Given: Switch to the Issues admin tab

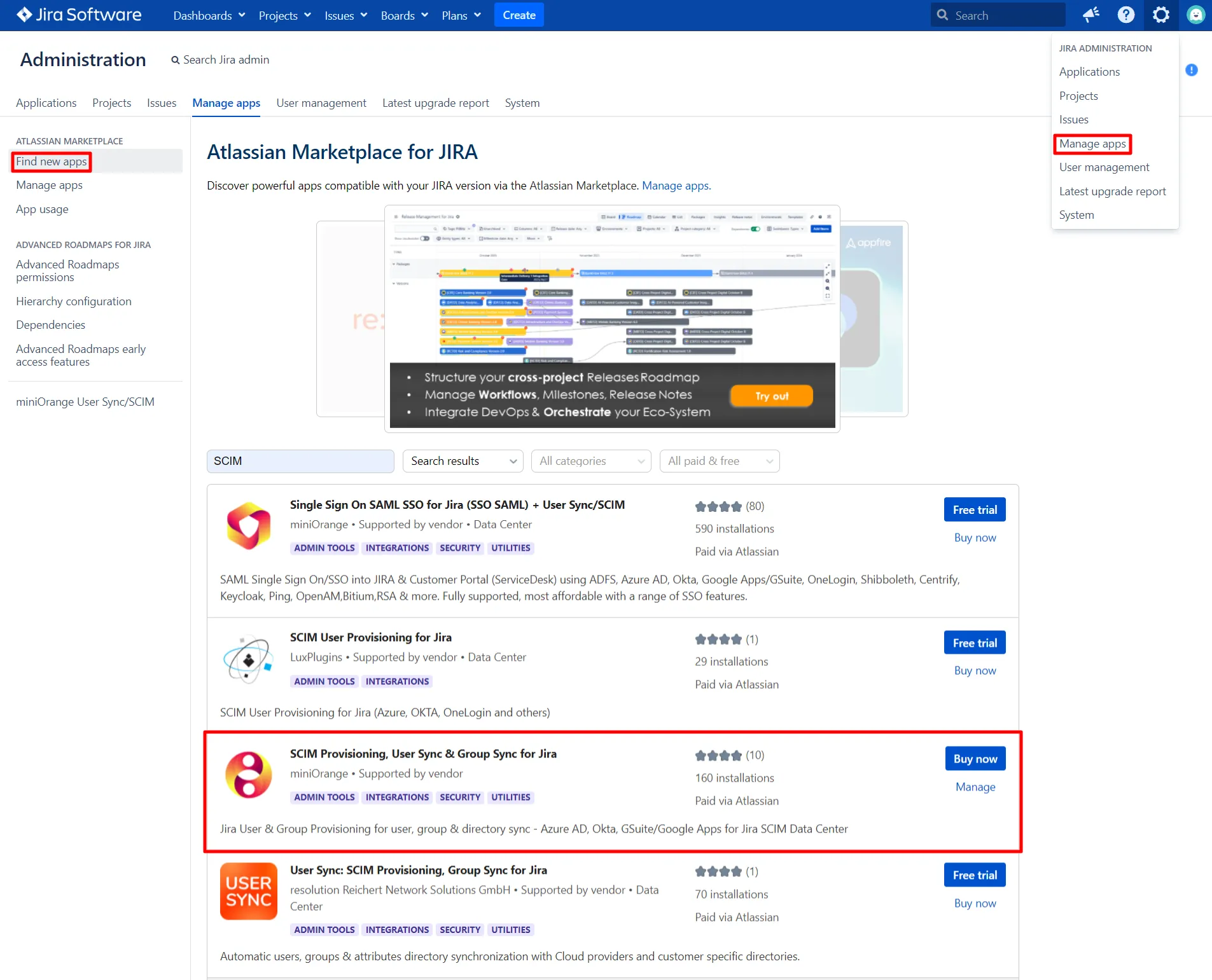Looking at the screenshot, I should (x=162, y=103).
